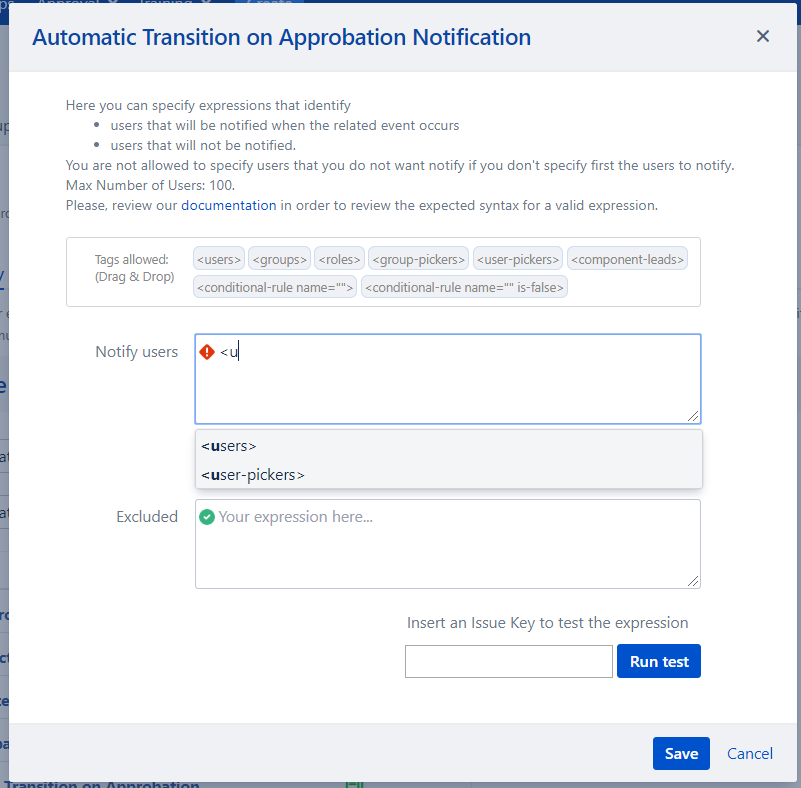The image size is (801, 788).
Task: Choose the <conditional-rule name=""> tag
Action: pyautogui.click(x=275, y=288)
